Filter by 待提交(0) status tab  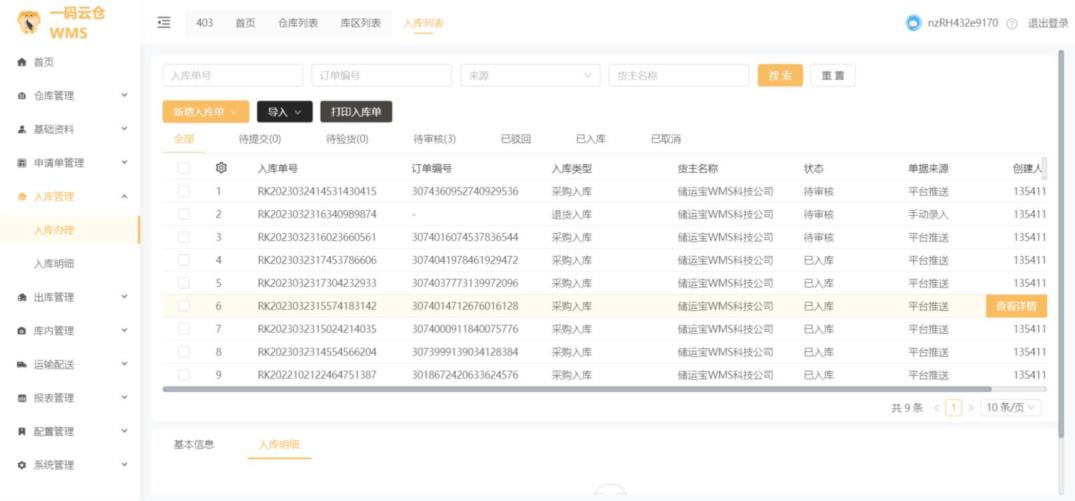click(x=260, y=139)
